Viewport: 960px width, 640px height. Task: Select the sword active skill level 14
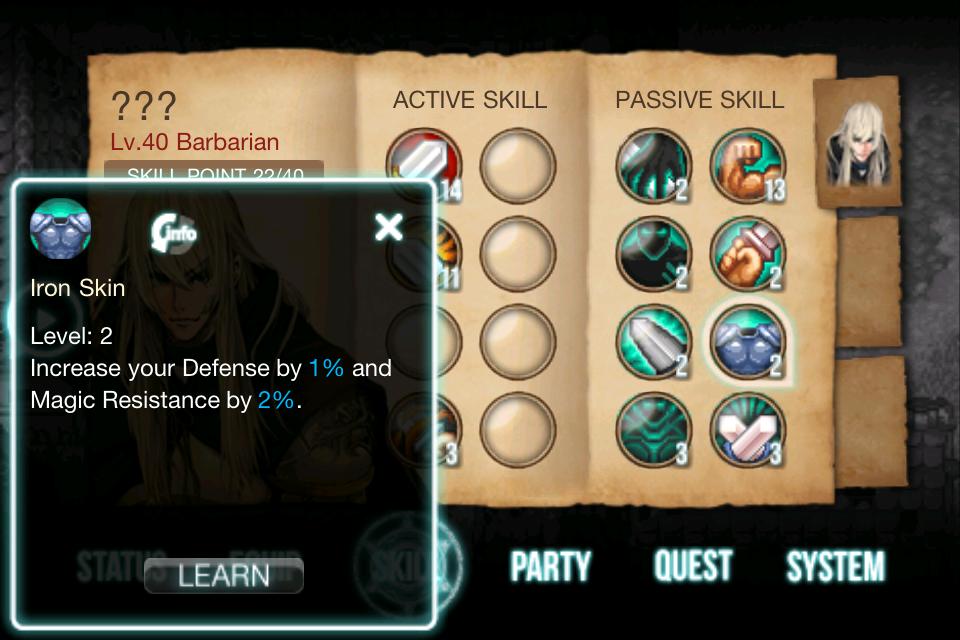pyautogui.click(x=424, y=162)
